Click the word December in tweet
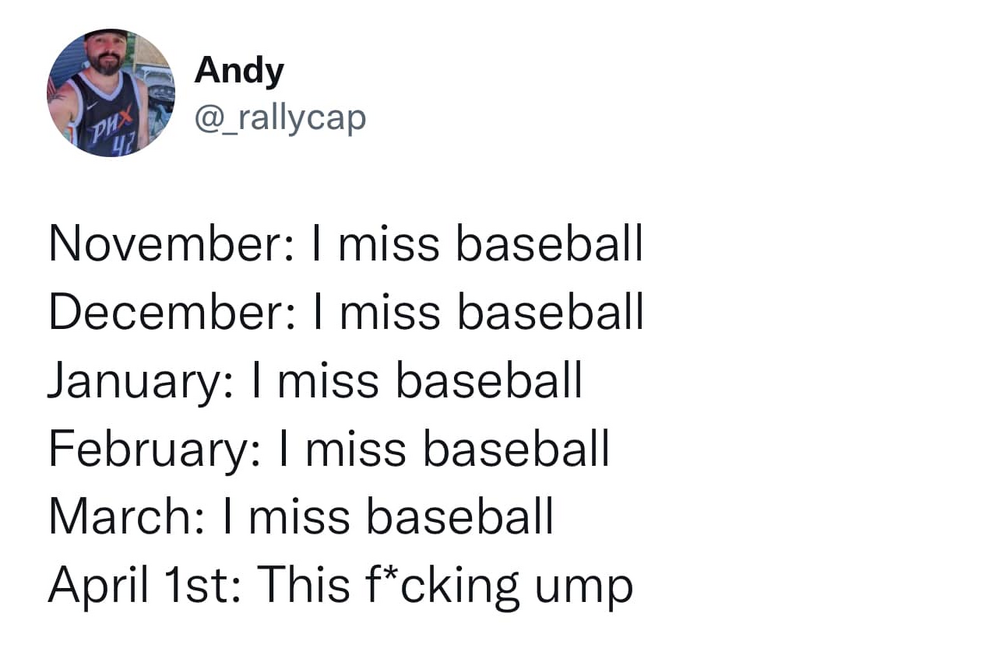This screenshot has height=651, width=1000. (172, 312)
